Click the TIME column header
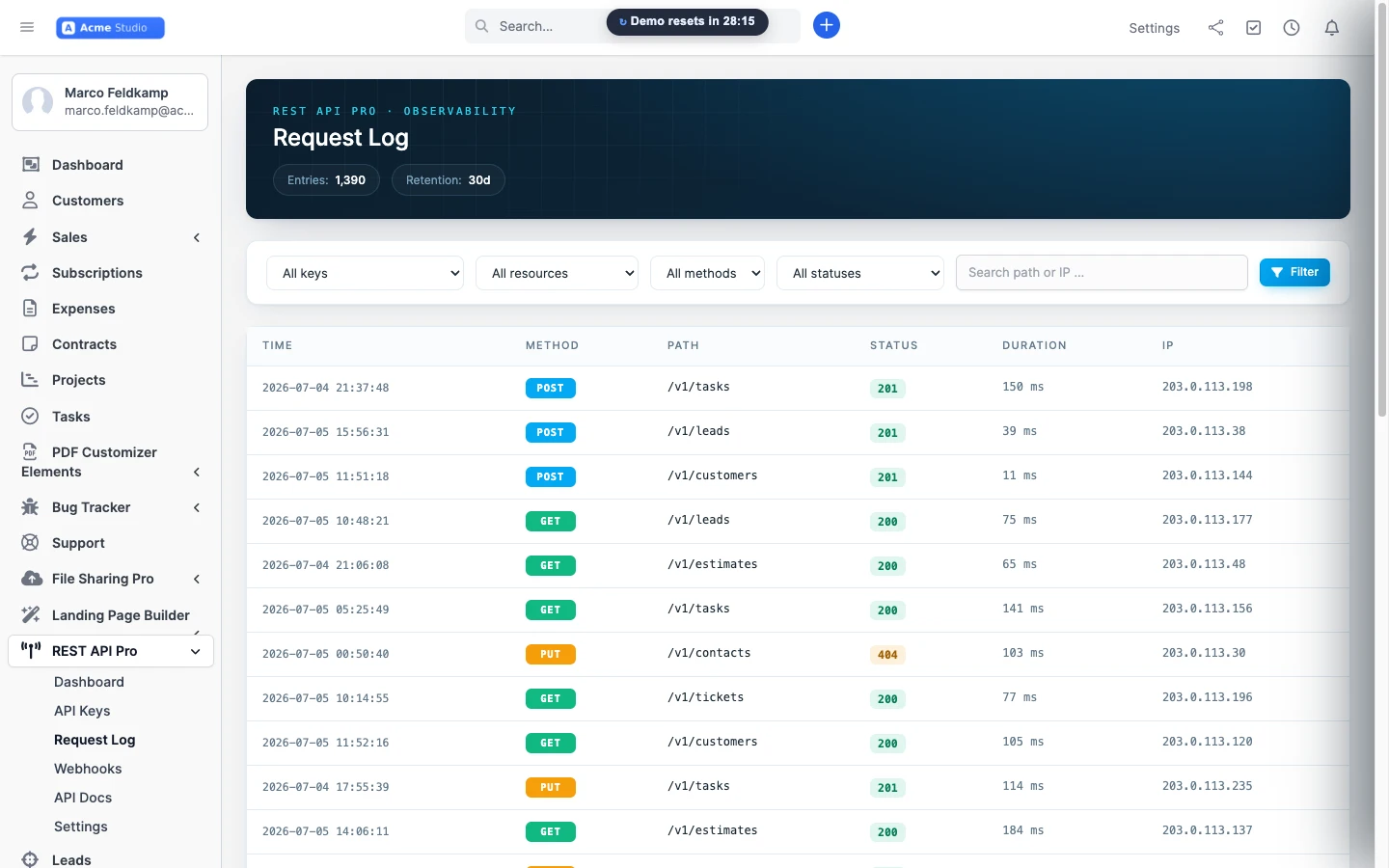 [277, 345]
